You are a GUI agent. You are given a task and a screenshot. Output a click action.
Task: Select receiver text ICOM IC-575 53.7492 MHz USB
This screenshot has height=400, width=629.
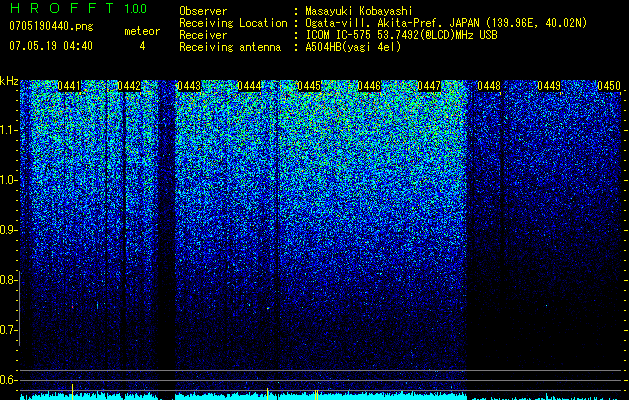(x=401, y=35)
